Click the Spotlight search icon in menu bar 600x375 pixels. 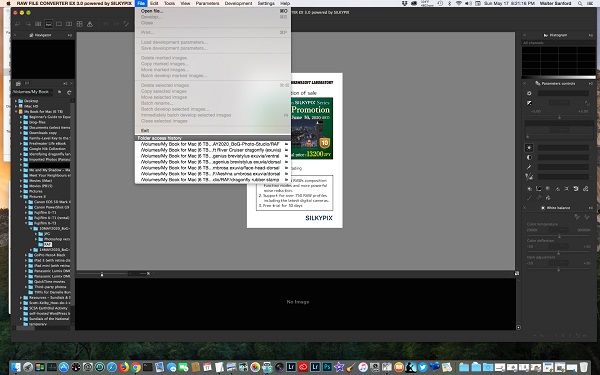pyautogui.click(x=580, y=3)
